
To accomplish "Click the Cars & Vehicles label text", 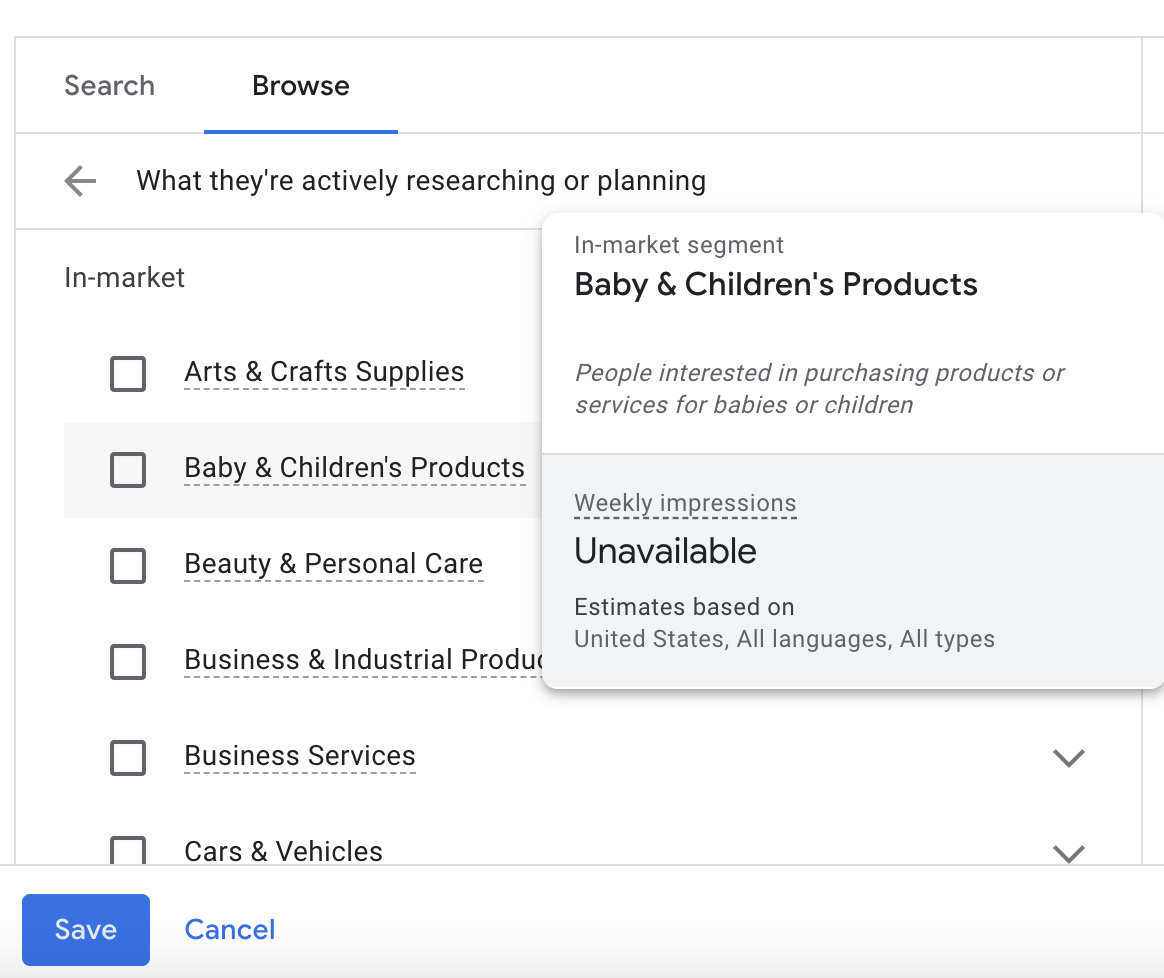I will [283, 852].
